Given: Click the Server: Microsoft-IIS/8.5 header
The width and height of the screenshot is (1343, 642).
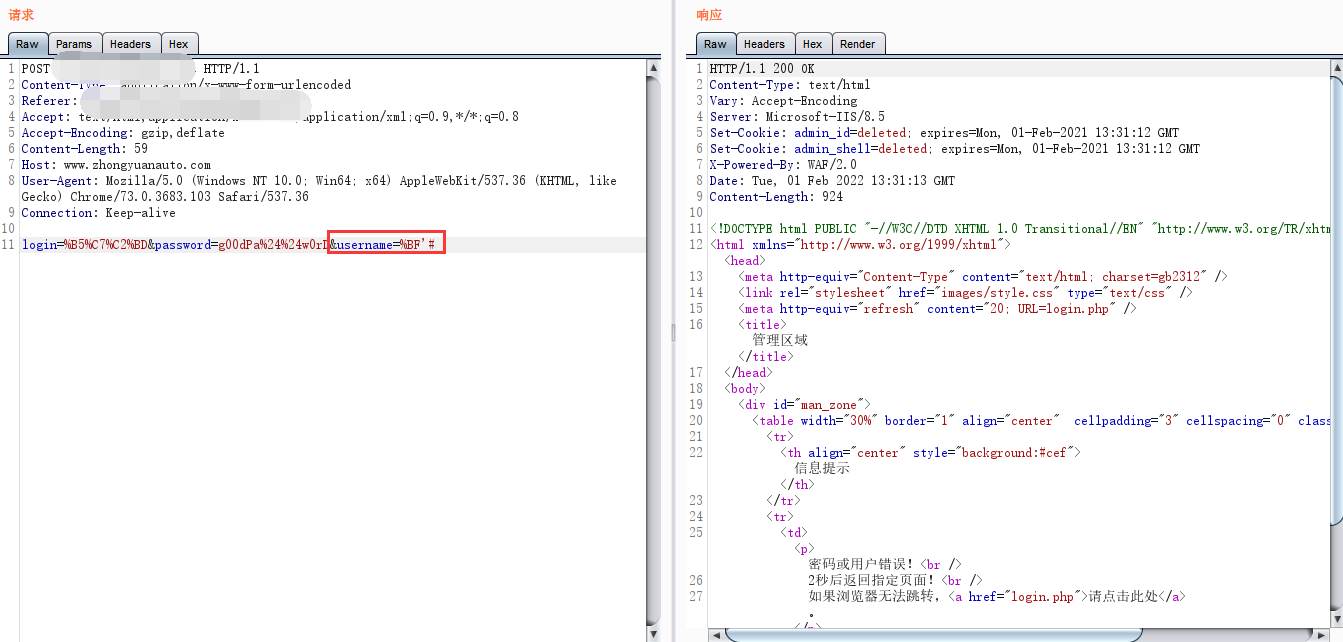Looking at the screenshot, I should [x=797, y=117].
